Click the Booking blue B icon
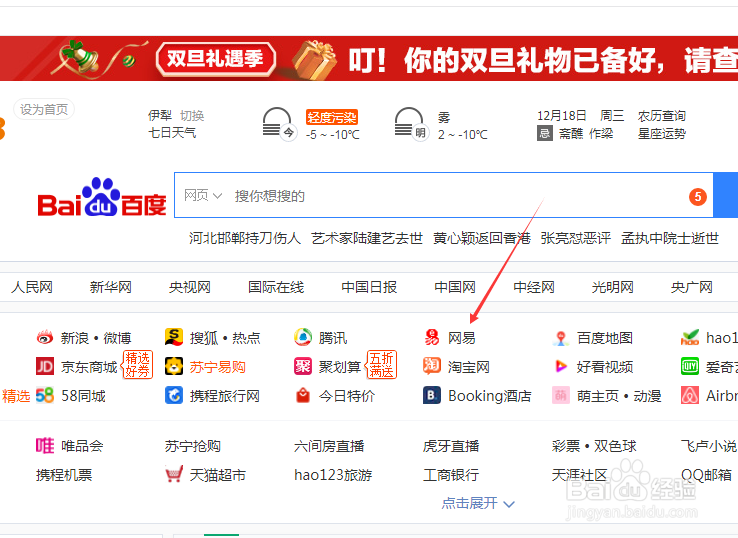 tap(432, 395)
